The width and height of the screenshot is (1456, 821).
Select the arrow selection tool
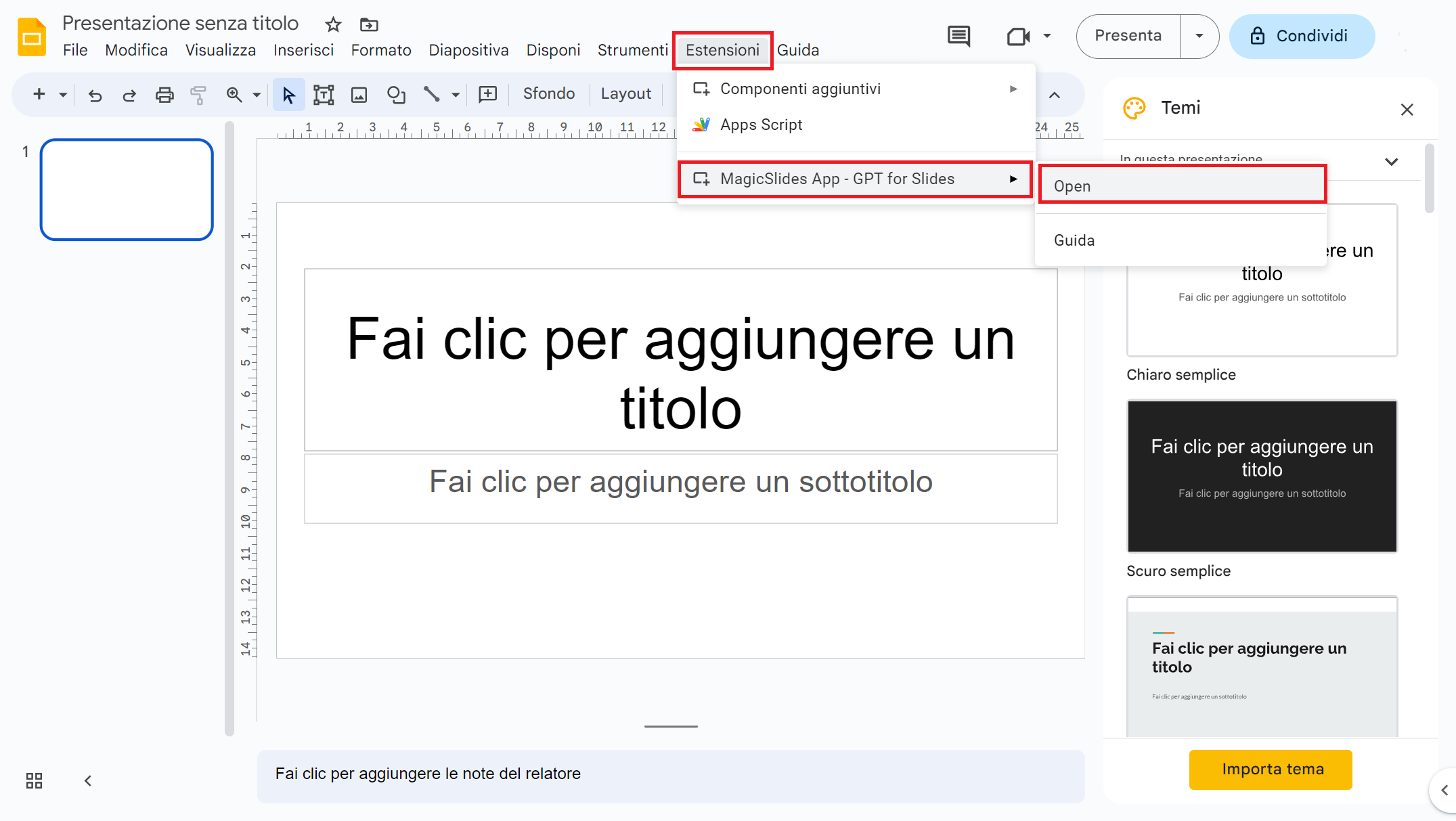[289, 95]
